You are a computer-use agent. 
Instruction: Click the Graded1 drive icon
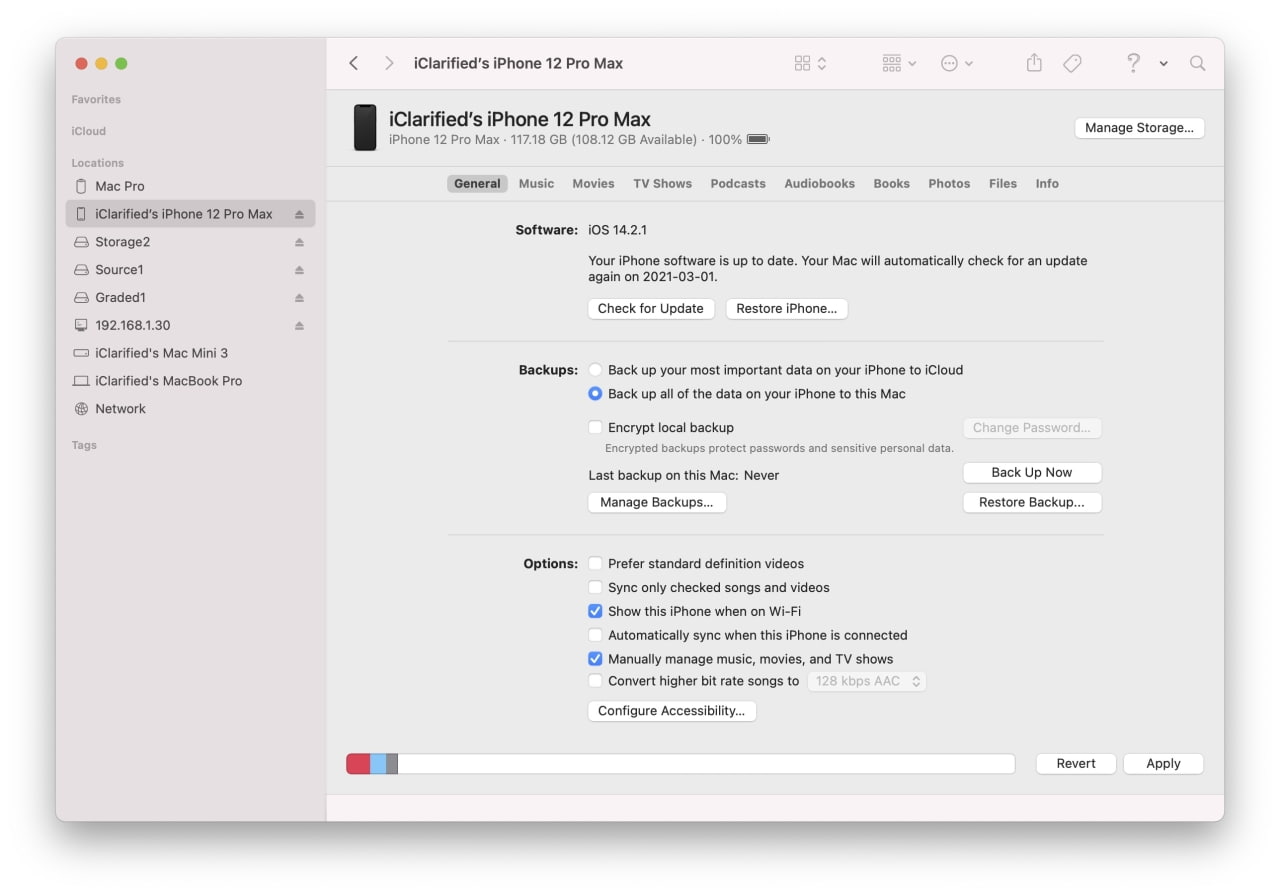(x=81, y=298)
